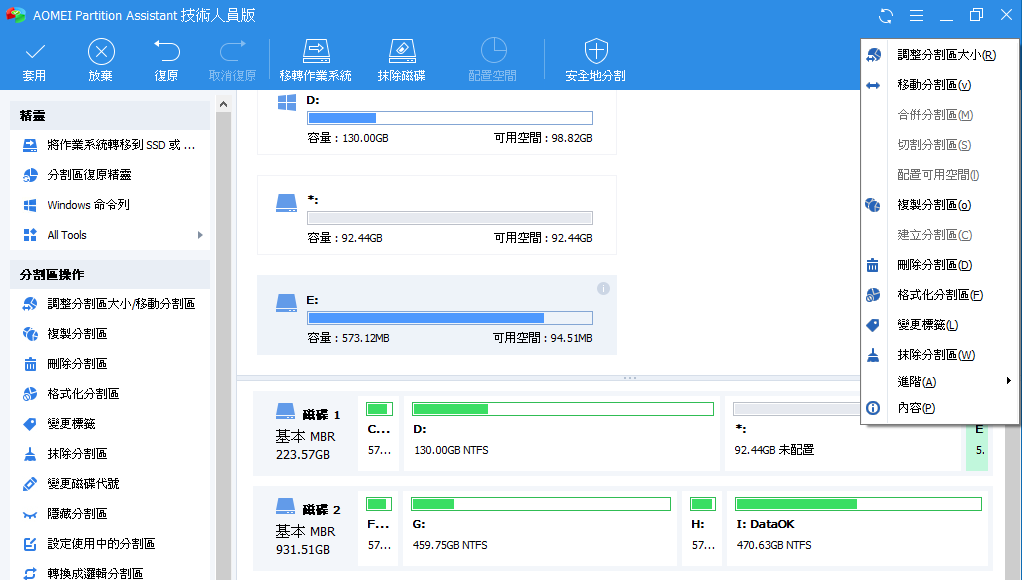The height and width of the screenshot is (580, 1022).
Task: Choose 刪除分割區(D) from context menu
Action: (x=939, y=265)
